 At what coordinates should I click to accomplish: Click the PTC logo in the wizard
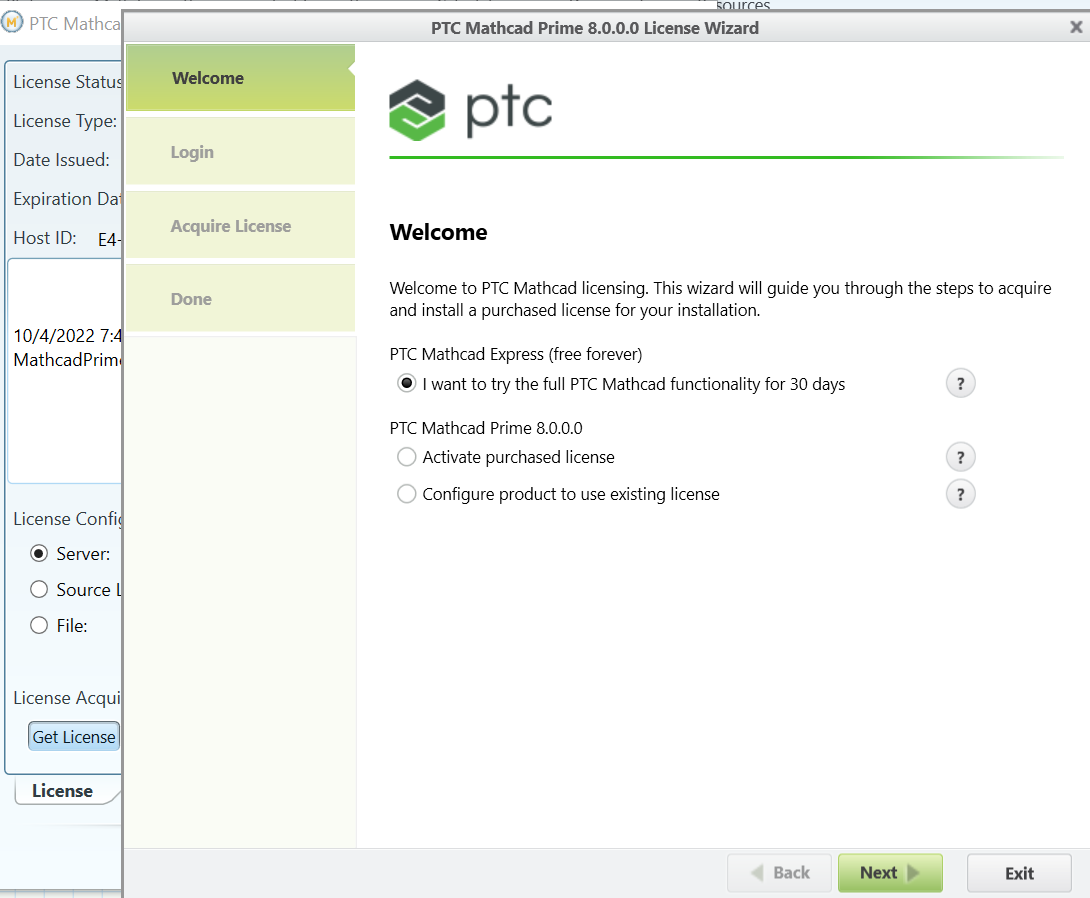(x=470, y=110)
